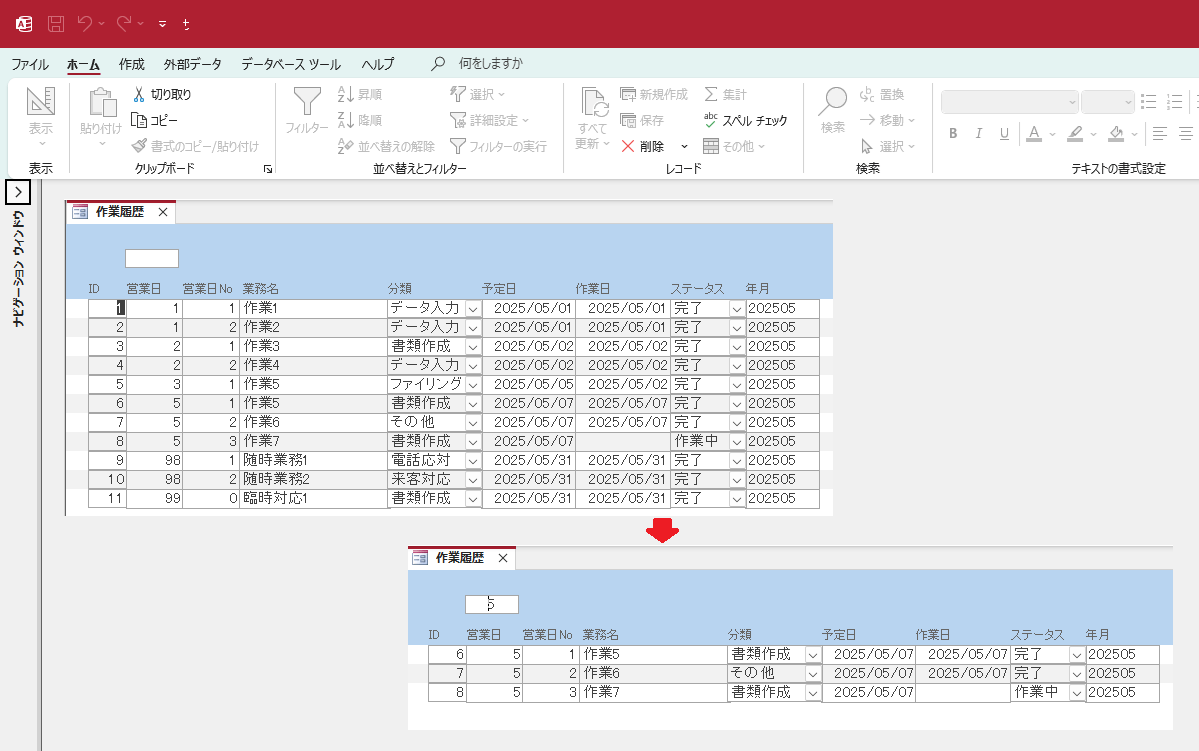This screenshot has width=1199, height=751.
Task: Open 分類 dropdown for 作業1 row
Action: coord(473,309)
